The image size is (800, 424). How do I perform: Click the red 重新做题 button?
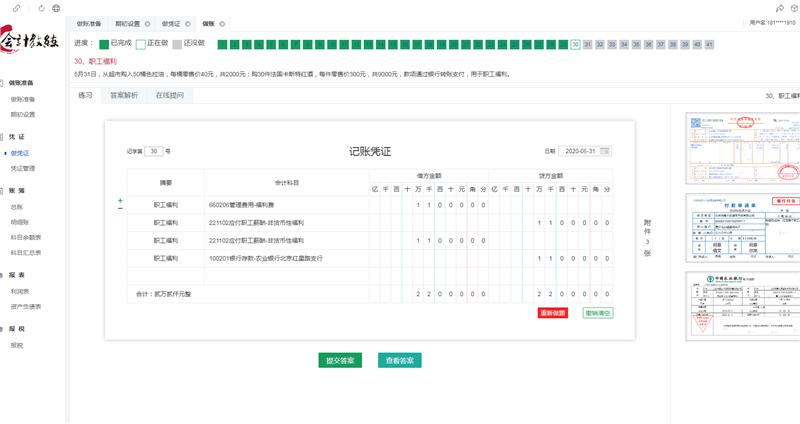[552, 313]
